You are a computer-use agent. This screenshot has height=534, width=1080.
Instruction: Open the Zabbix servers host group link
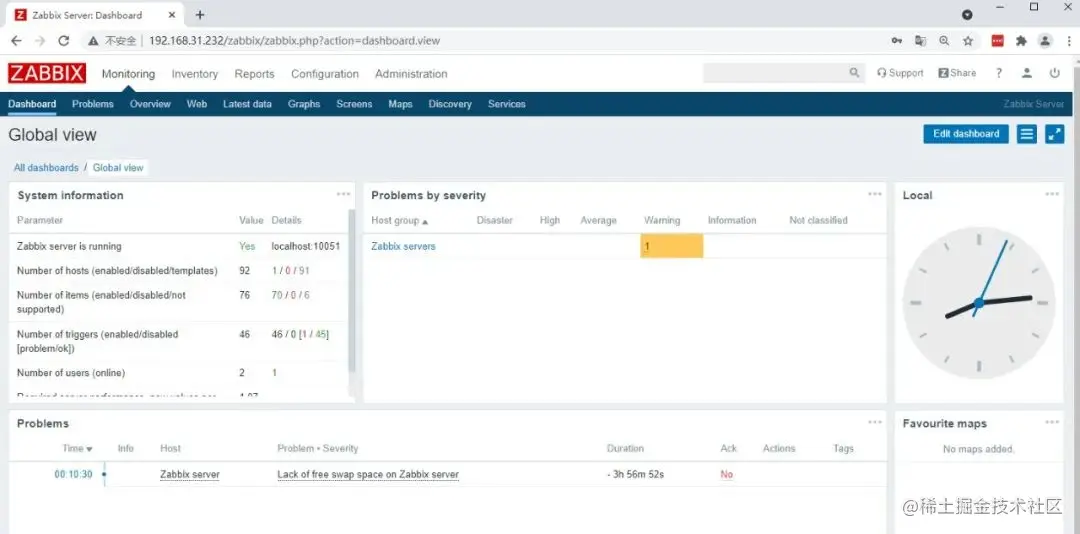point(403,246)
